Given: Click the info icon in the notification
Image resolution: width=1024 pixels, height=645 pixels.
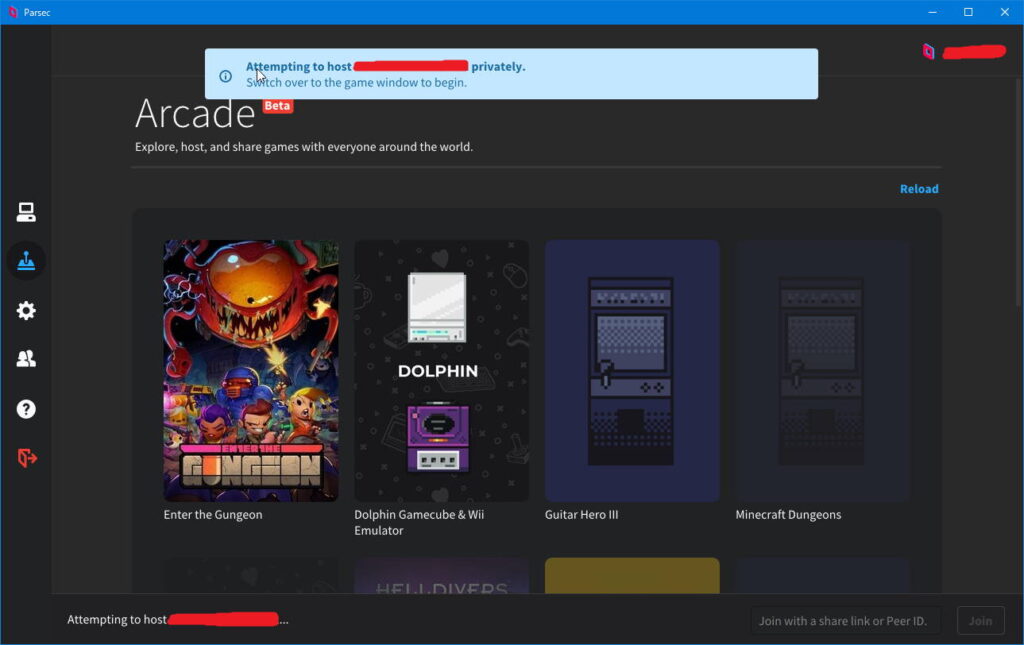Looking at the screenshot, I should (225, 76).
